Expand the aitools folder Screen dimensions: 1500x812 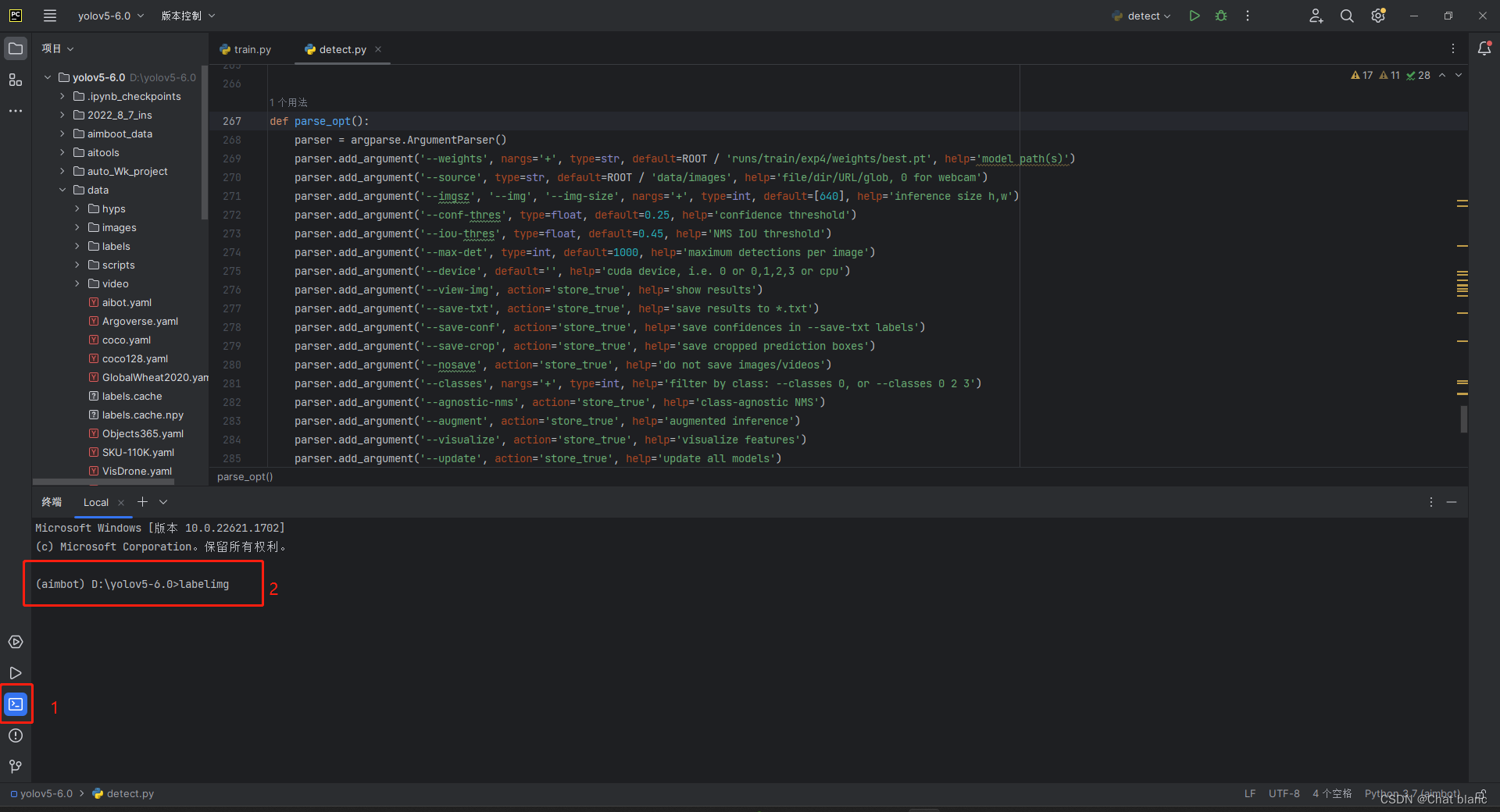pos(62,152)
